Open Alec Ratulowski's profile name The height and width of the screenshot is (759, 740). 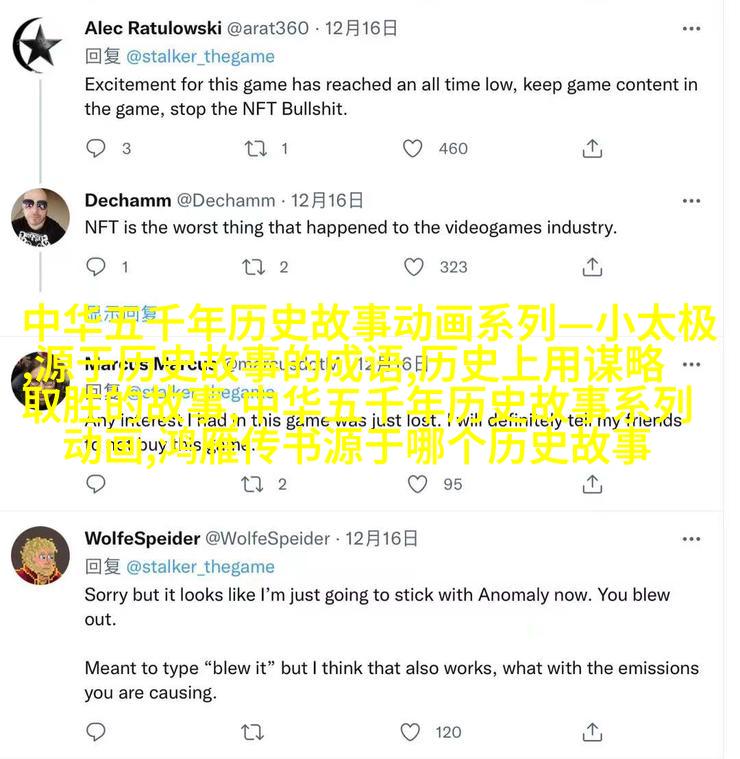[153, 28]
